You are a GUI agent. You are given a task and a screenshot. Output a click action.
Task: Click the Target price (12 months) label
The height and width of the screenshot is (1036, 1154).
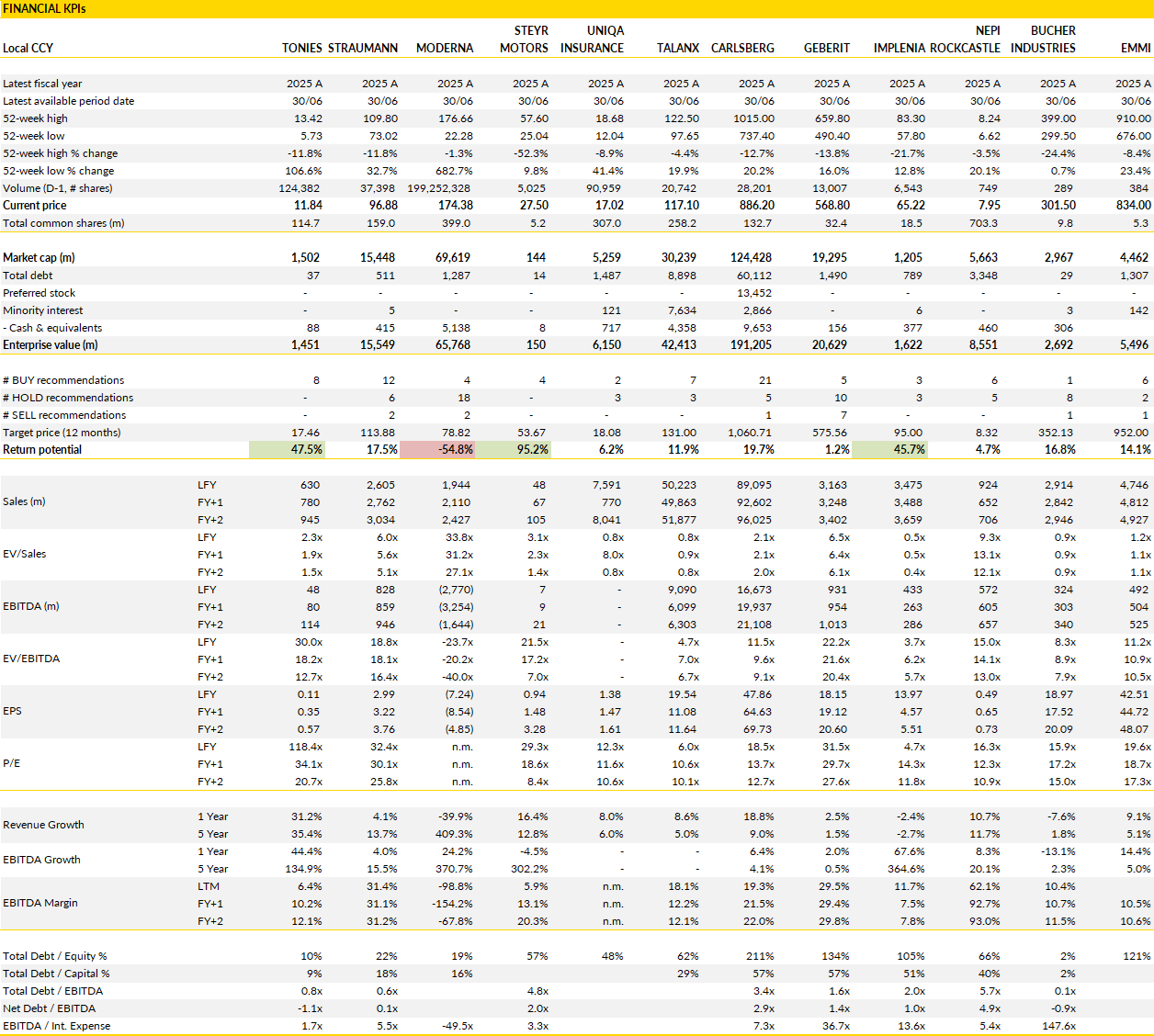(x=62, y=433)
